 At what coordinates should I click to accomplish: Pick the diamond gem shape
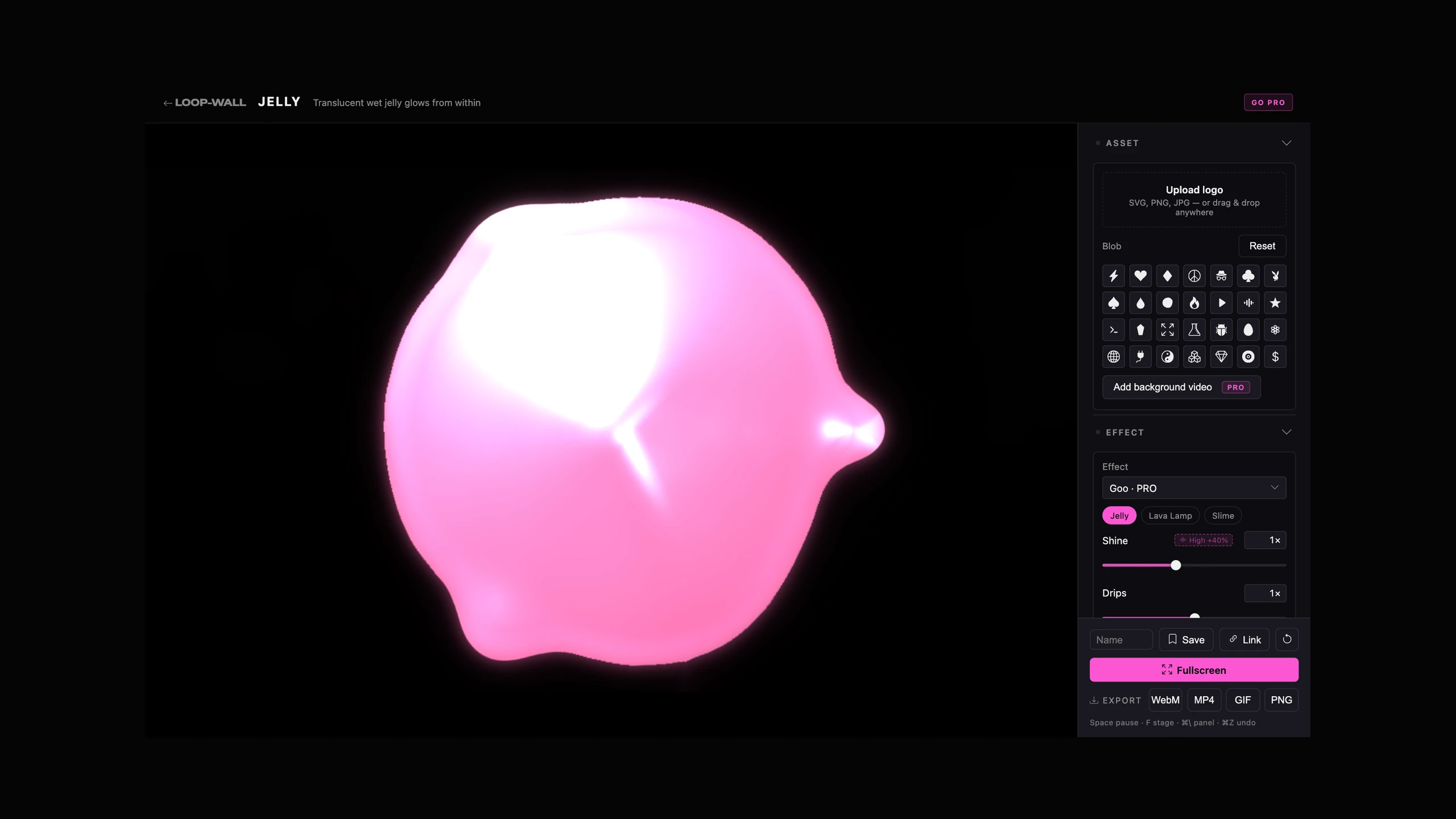1221,357
